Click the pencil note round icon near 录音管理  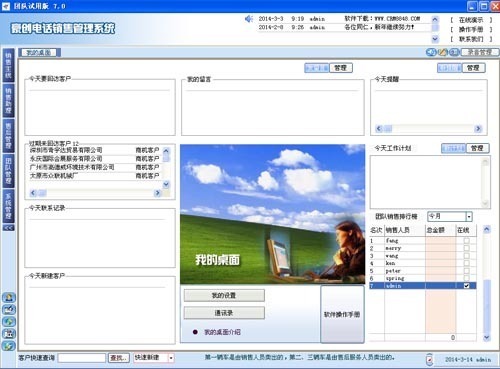point(443,52)
